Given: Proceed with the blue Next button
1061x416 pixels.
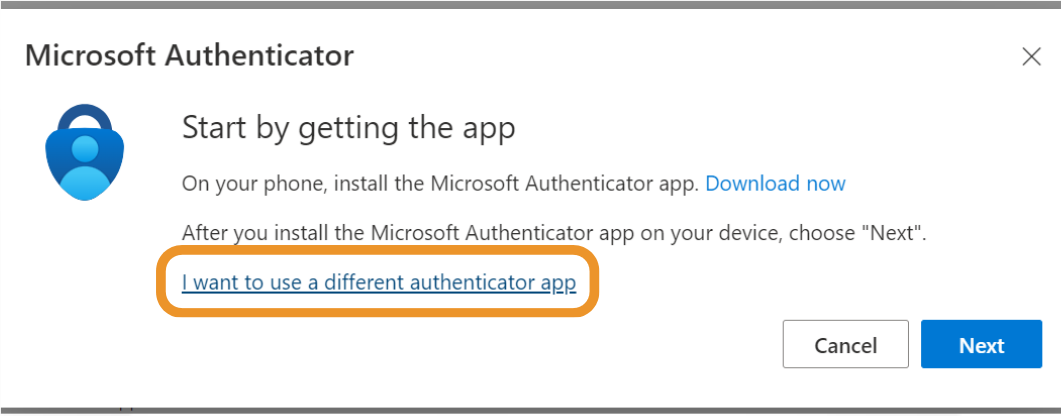Looking at the screenshot, I should coord(981,344).
